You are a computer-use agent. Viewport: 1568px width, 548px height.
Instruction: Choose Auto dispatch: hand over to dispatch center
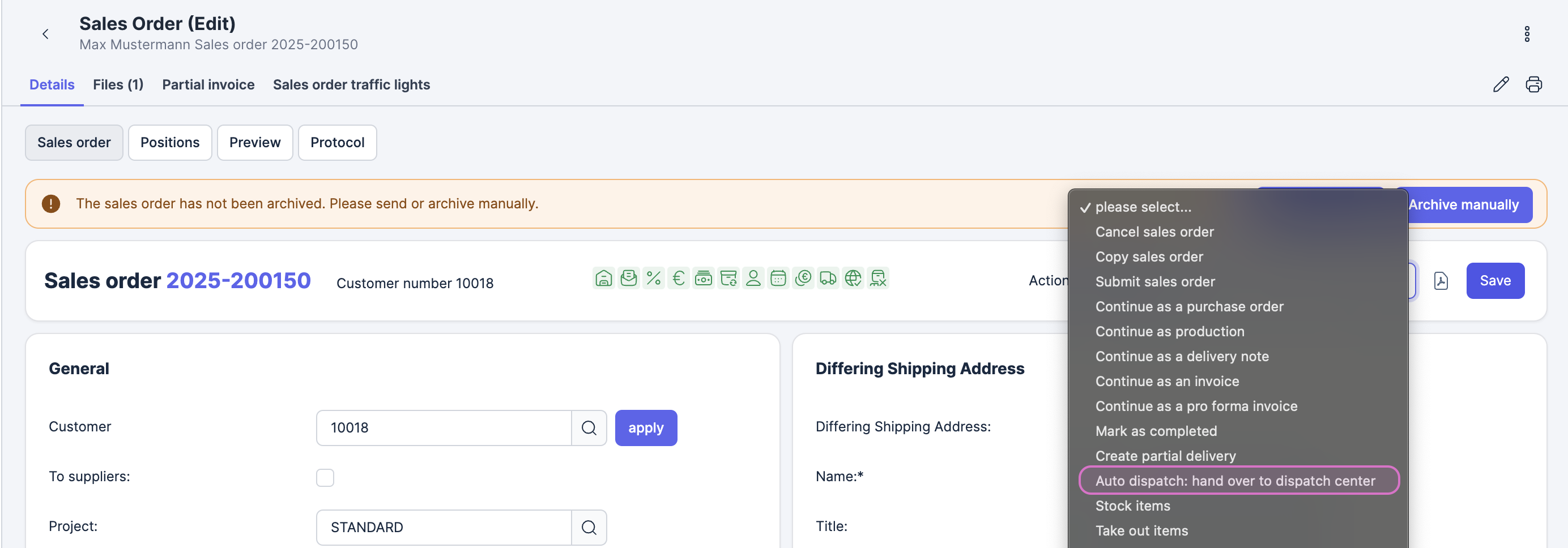(1234, 481)
